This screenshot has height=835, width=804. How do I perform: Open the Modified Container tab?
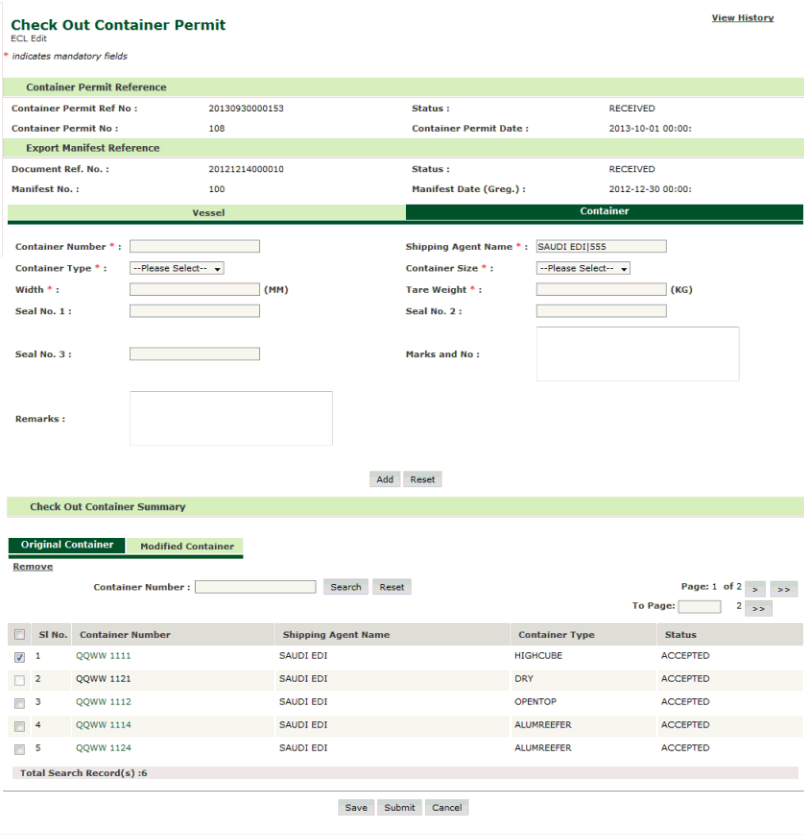click(187, 547)
